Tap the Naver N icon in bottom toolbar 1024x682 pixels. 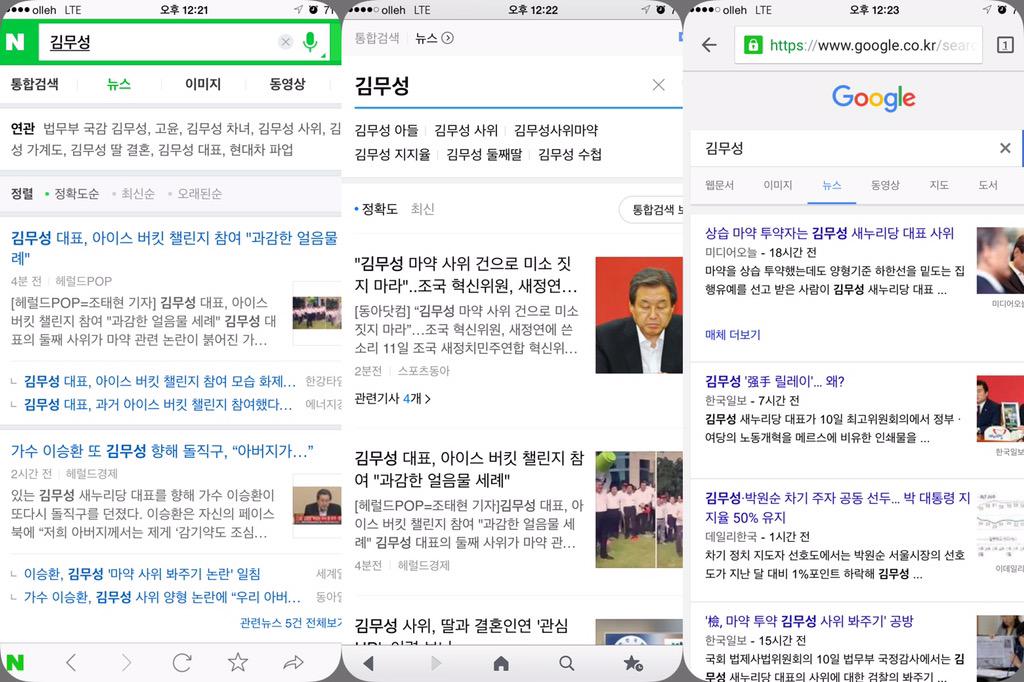(x=14, y=662)
